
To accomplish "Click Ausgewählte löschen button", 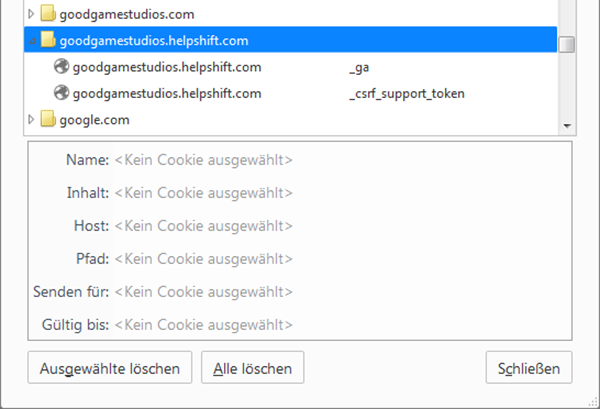I will pyautogui.click(x=110, y=368).
